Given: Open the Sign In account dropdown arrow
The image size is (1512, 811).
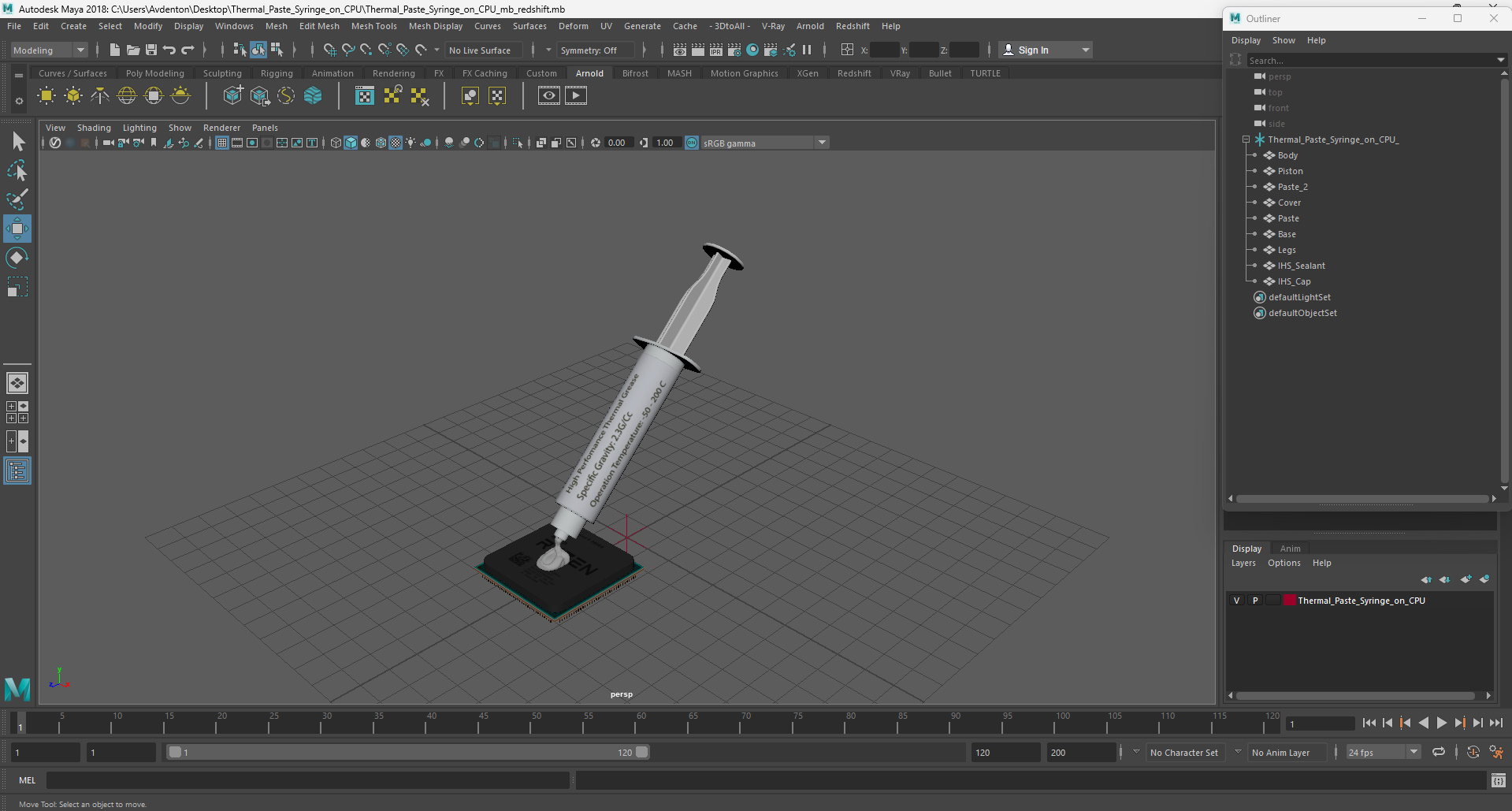Looking at the screenshot, I should point(1086,50).
